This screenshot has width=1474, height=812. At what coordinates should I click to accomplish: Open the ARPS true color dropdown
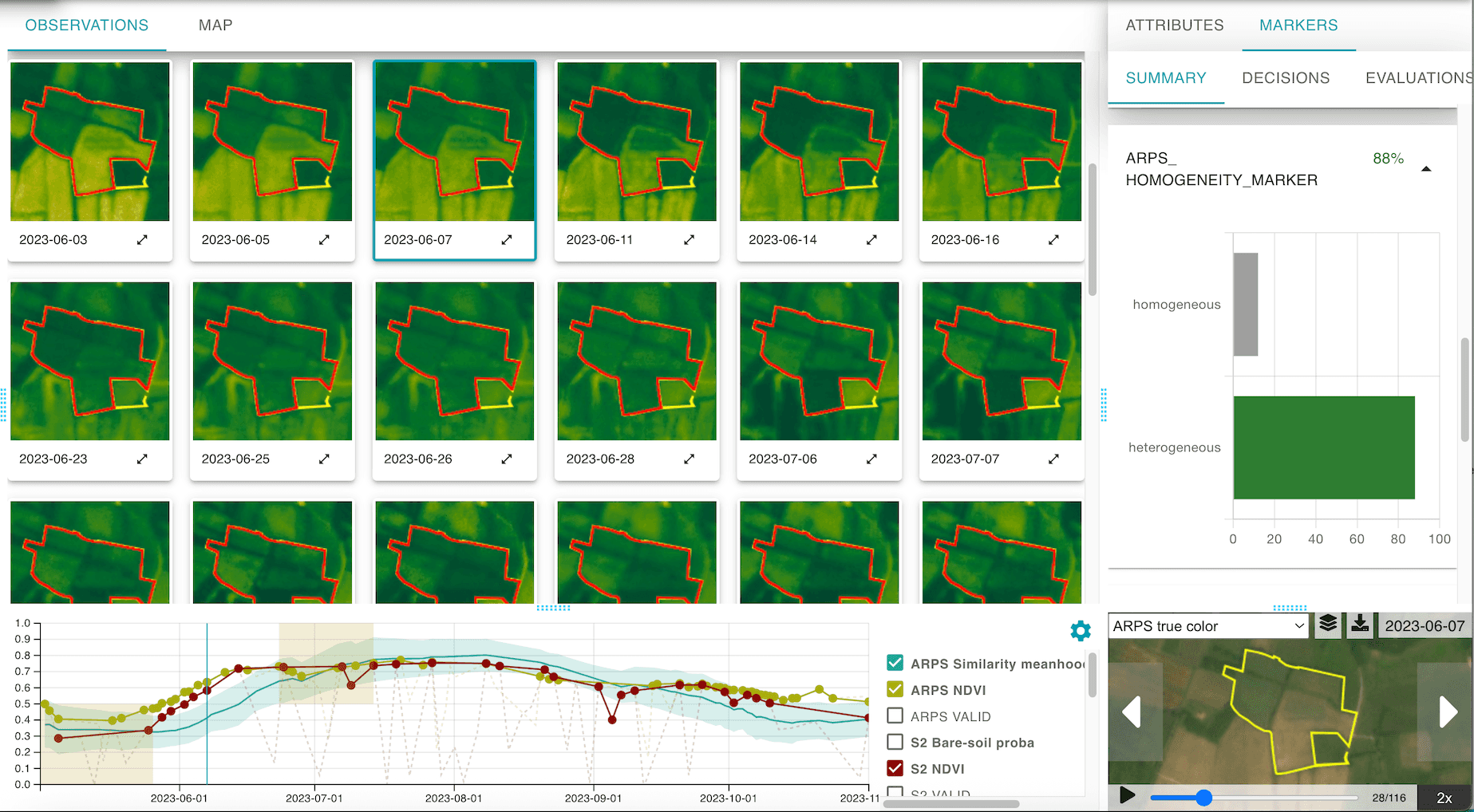[1208, 626]
